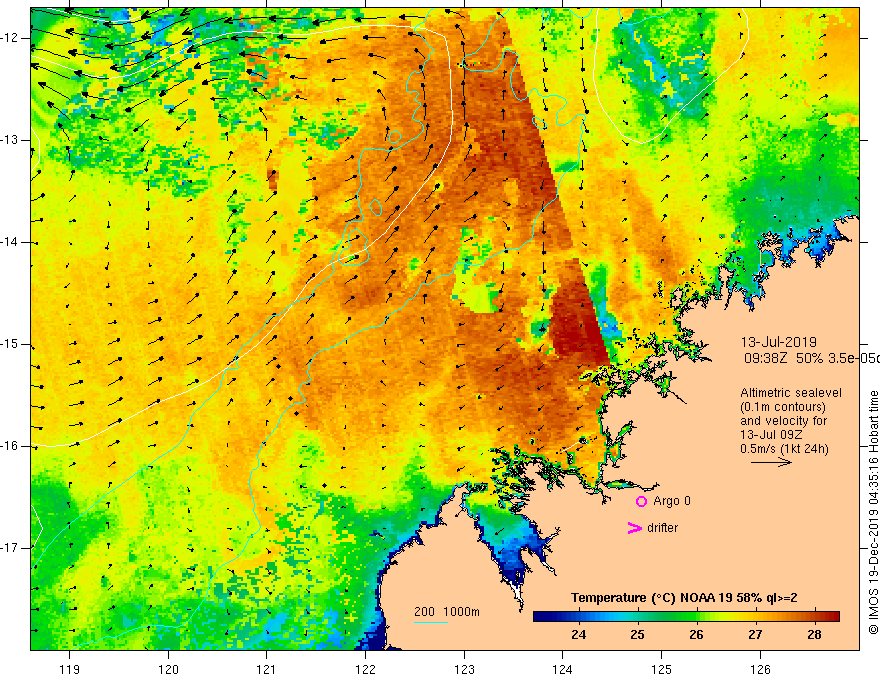Click the 0.5m/s velocity scale arrow
This screenshot has width=880, height=680.
tap(771, 462)
